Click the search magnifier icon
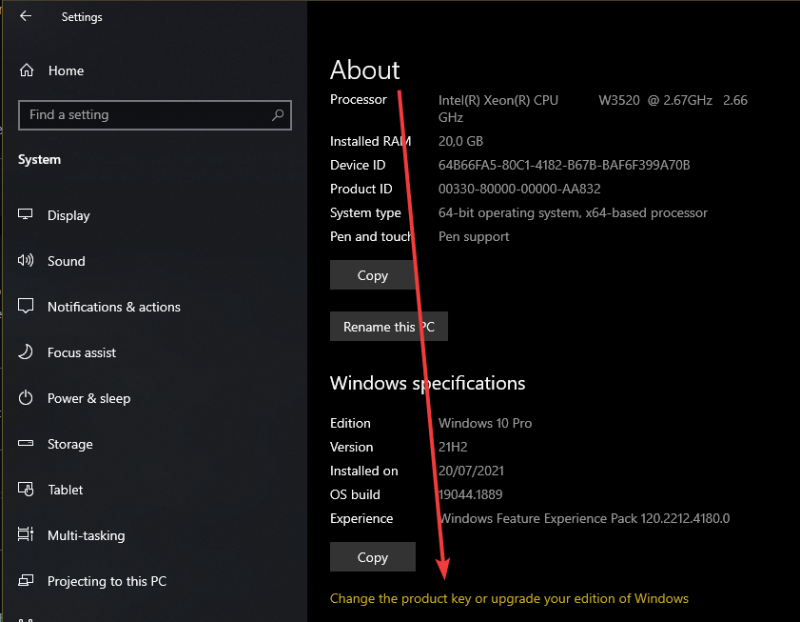Image resolution: width=800 pixels, height=622 pixels. [x=278, y=115]
